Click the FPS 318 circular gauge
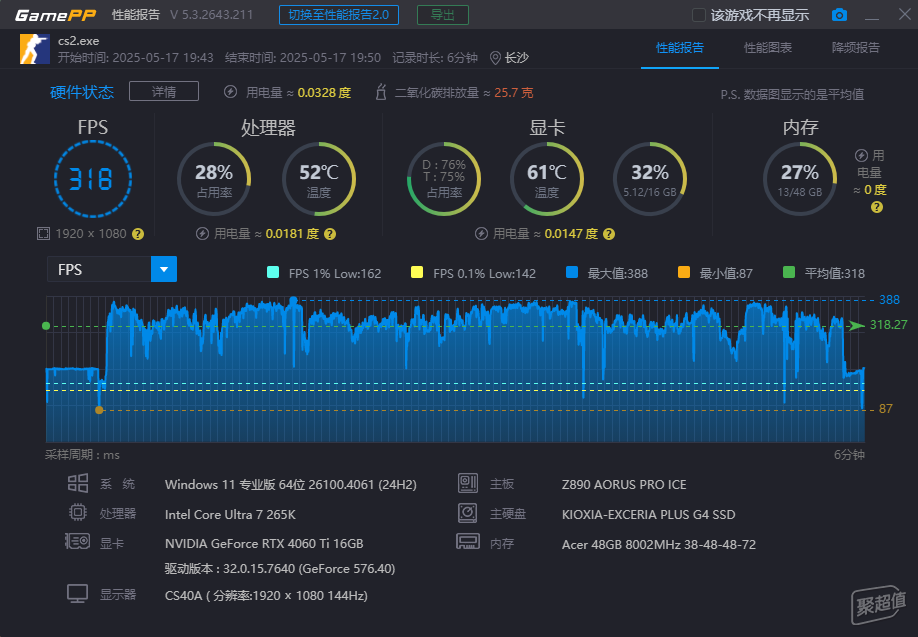The height and width of the screenshot is (637, 918). click(93, 179)
